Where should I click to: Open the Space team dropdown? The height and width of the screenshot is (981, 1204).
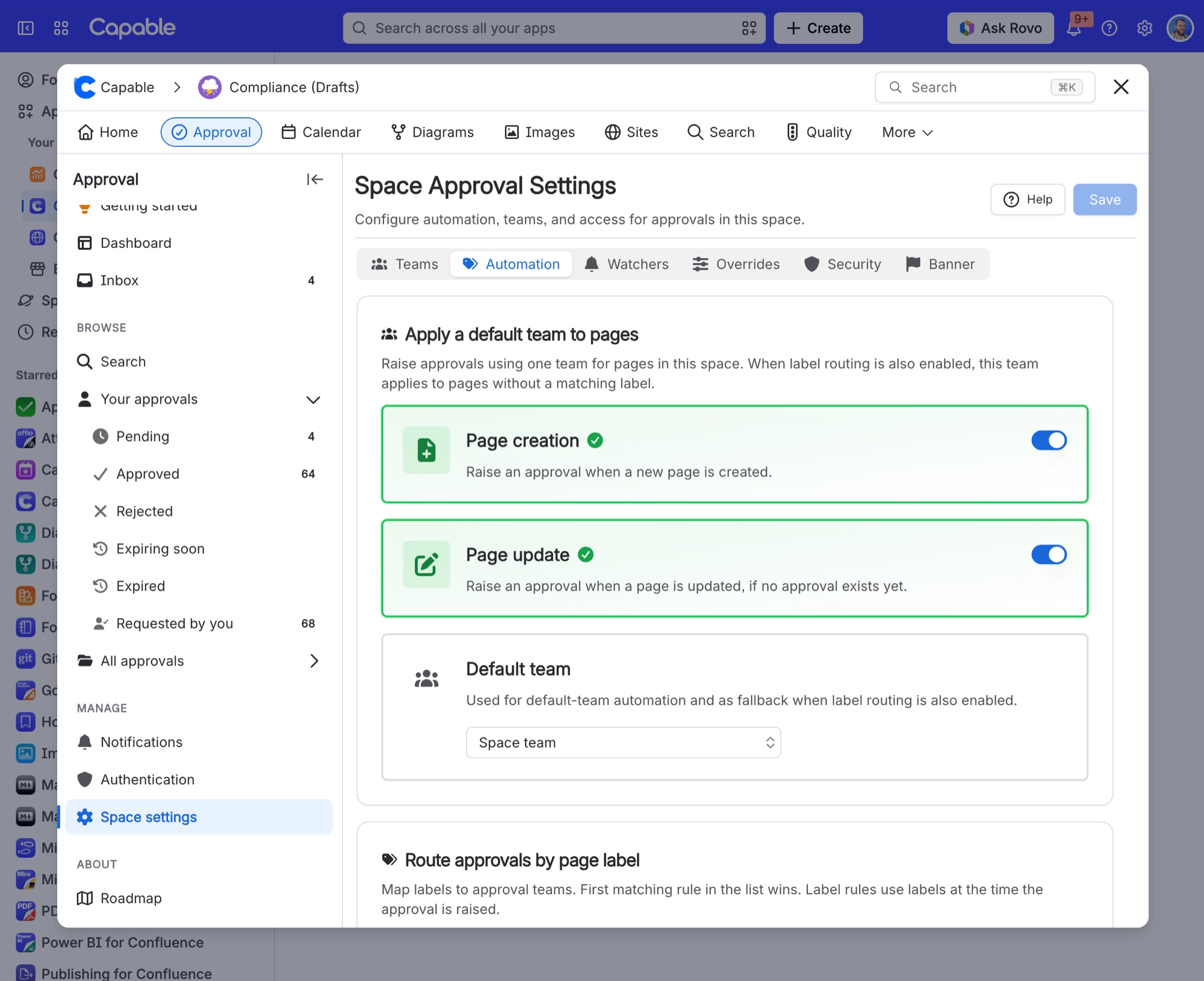coord(623,743)
